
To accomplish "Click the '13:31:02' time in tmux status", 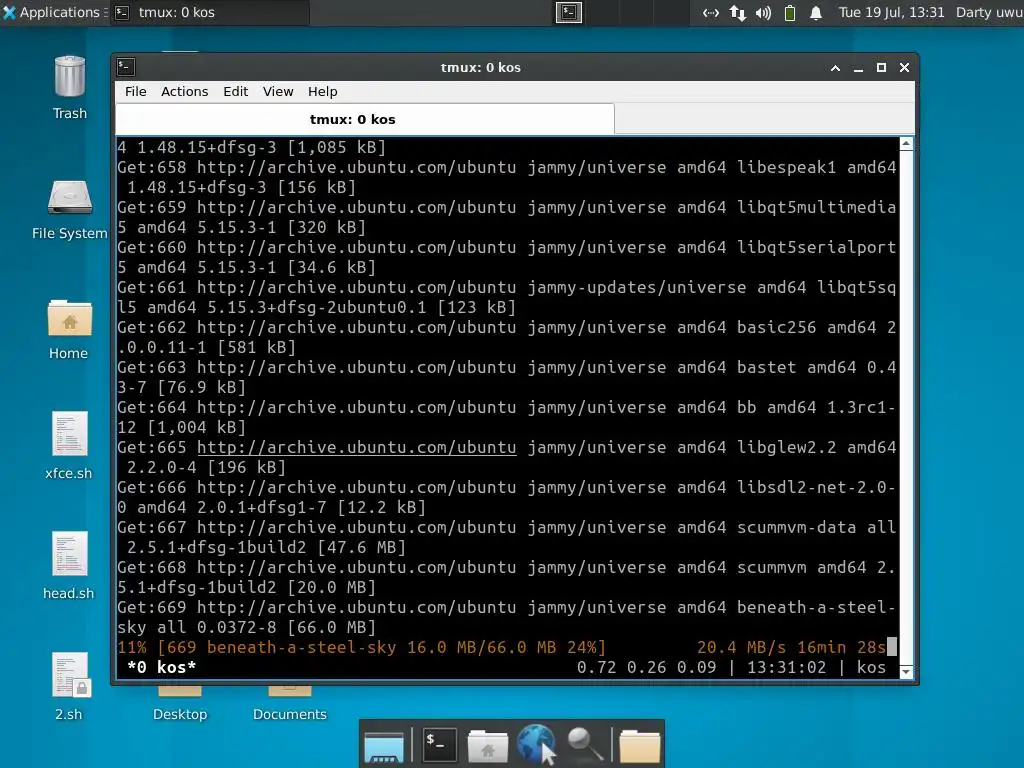I will pyautogui.click(x=786, y=667).
